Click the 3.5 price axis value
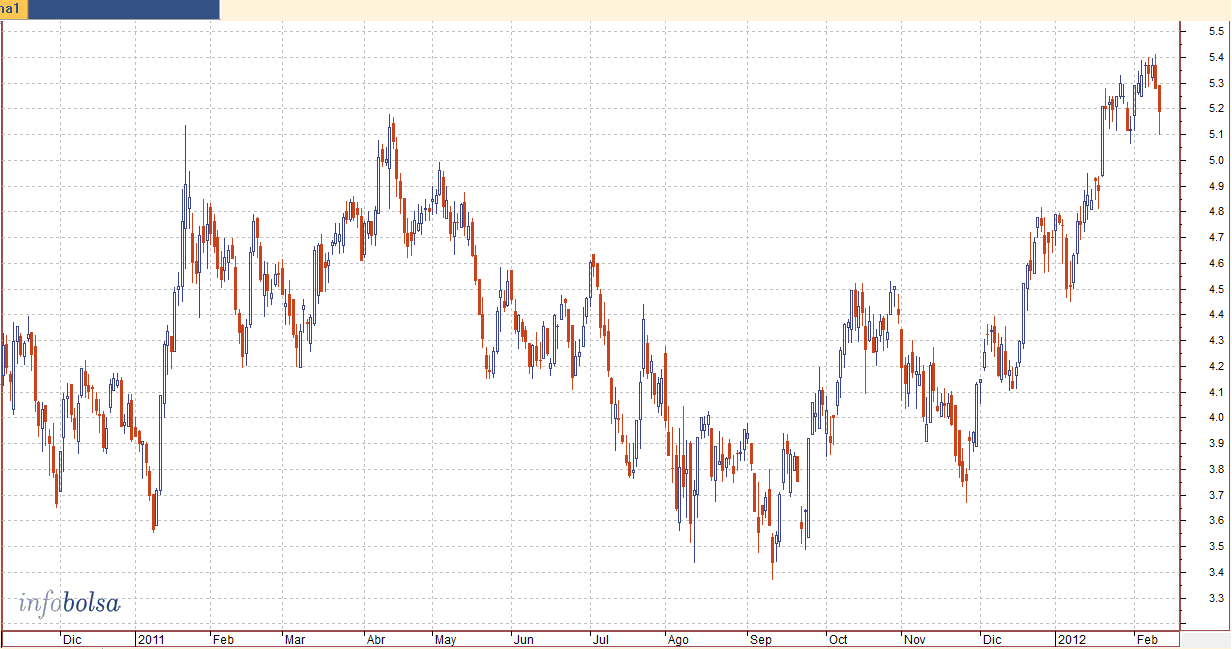1232x649 pixels. [x=1216, y=546]
